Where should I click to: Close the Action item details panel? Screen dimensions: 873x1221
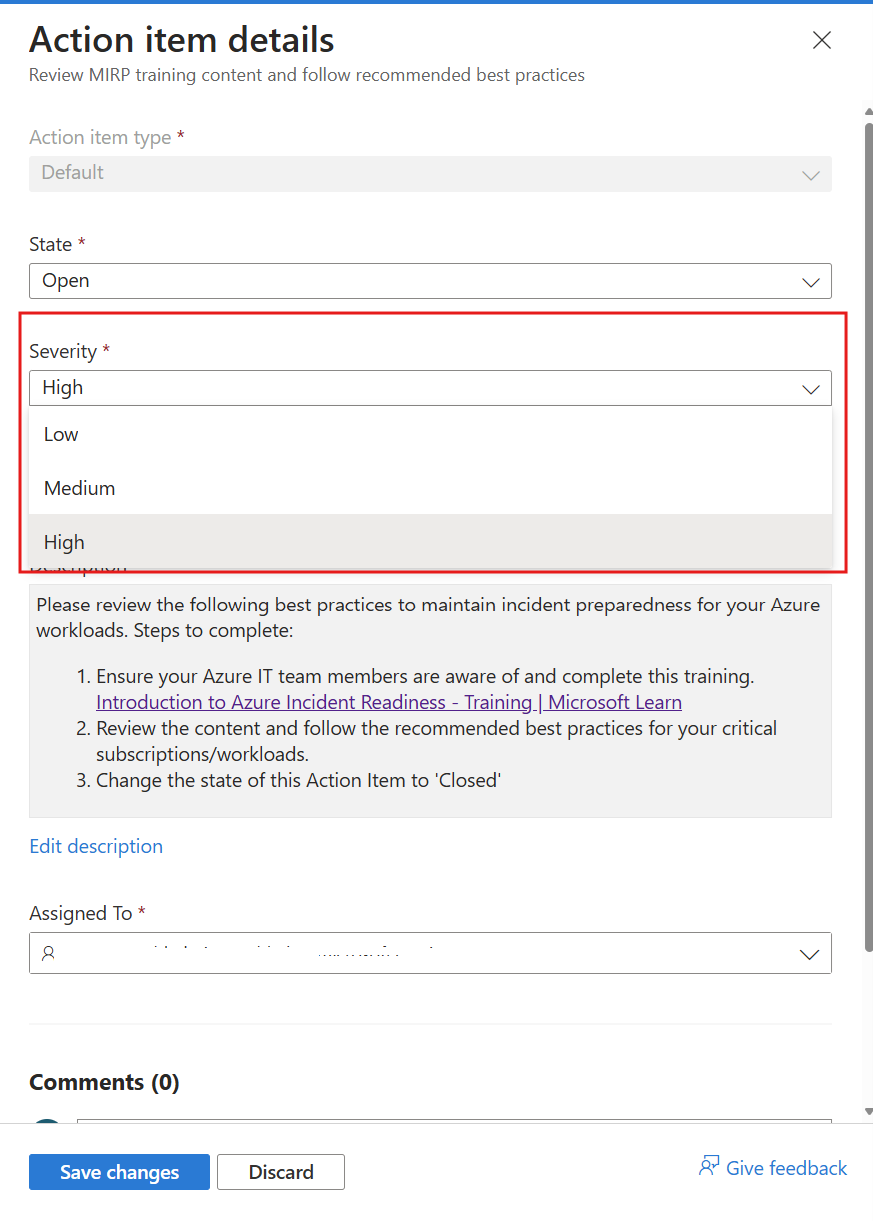821,40
